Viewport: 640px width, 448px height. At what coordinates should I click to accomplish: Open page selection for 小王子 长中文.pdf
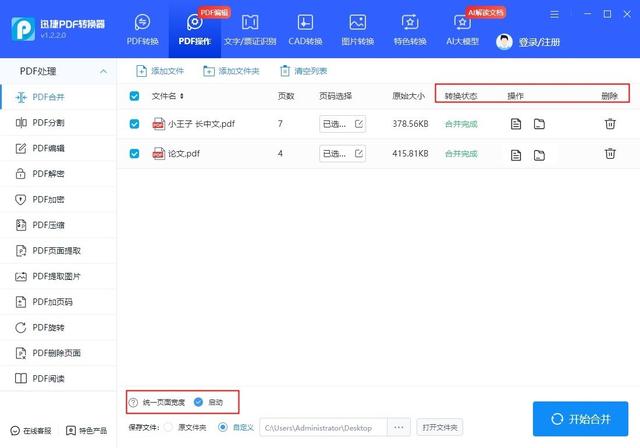tap(342, 124)
